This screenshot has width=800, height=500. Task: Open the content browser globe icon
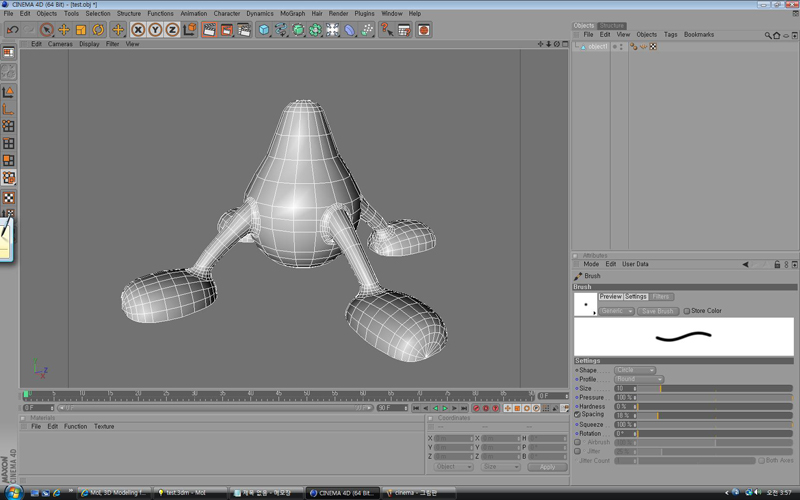tap(423, 30)
